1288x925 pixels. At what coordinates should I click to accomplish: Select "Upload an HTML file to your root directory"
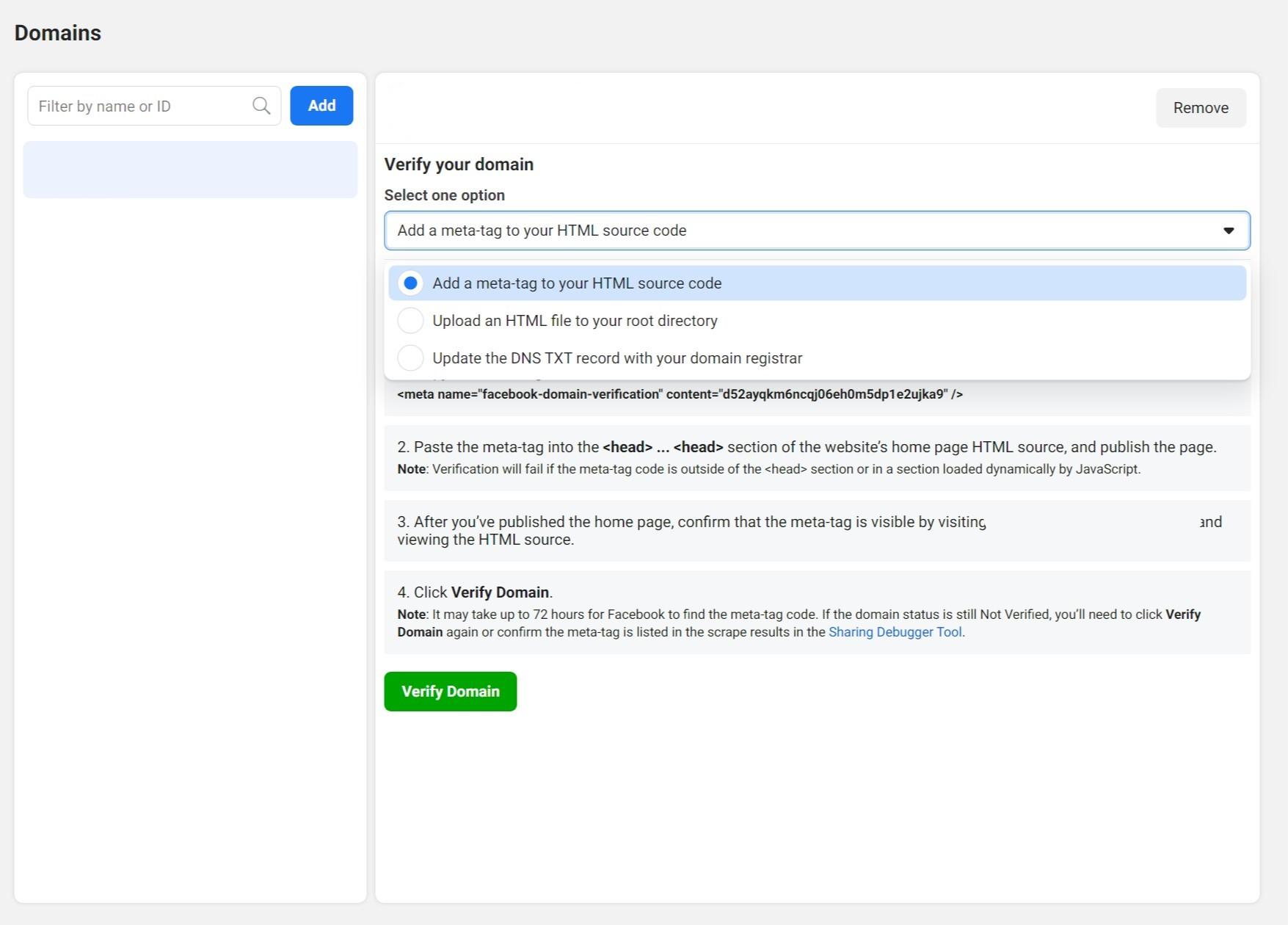point(410,321)
